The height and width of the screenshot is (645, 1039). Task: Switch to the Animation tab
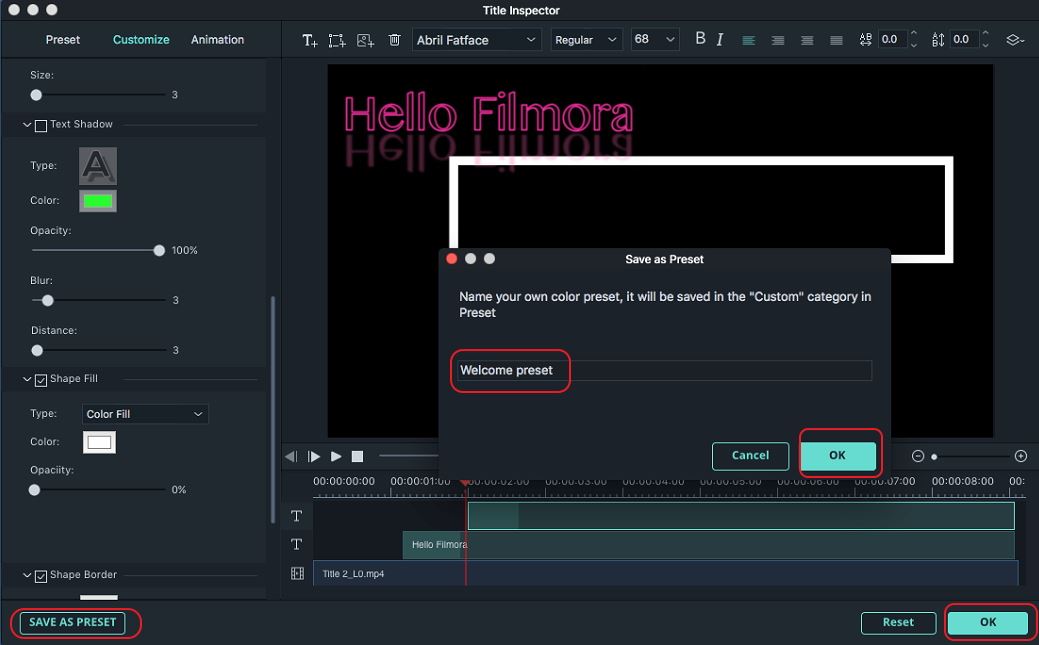coord(217,40)
